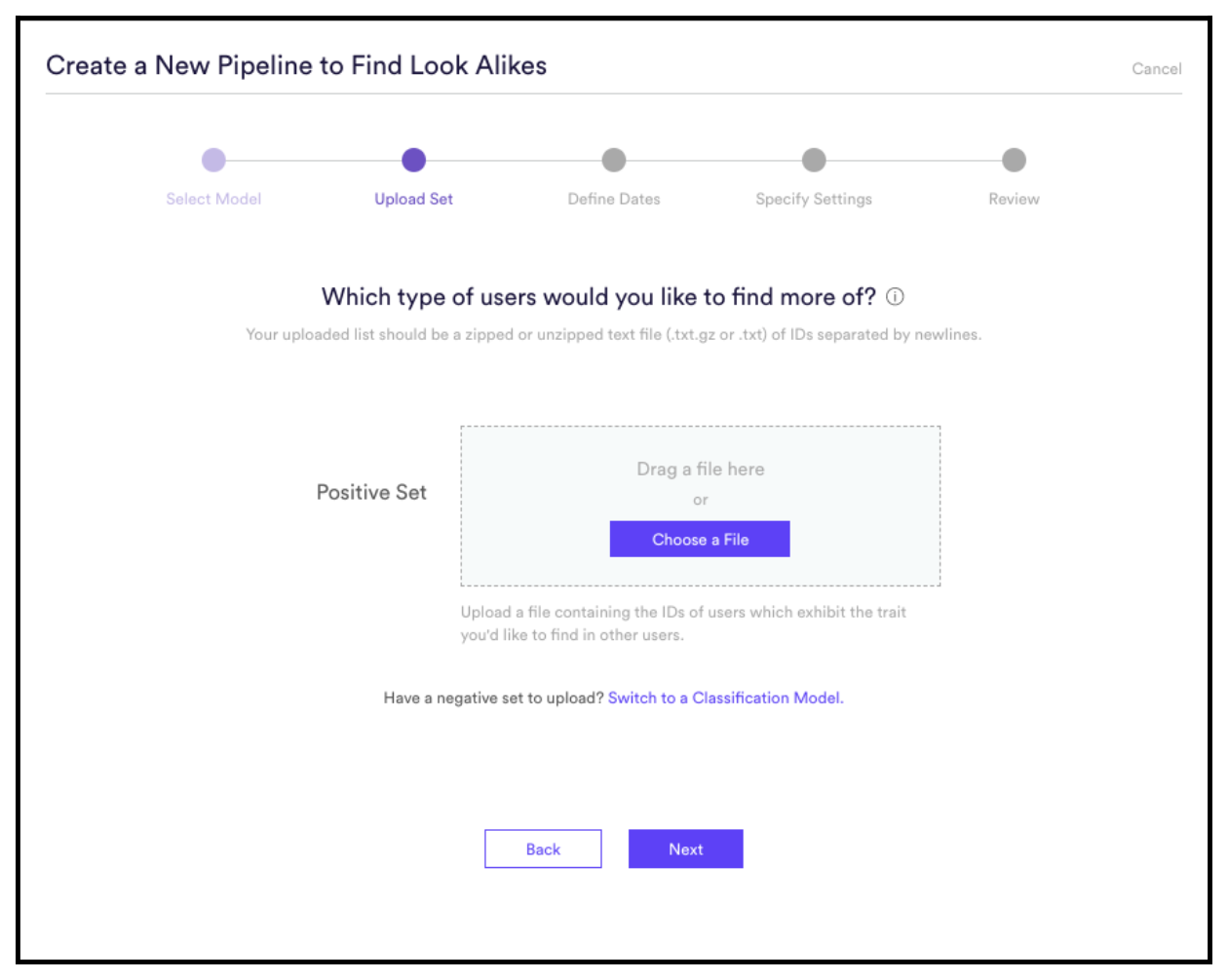Click the Next button
This screenshot has height=980, width=1228.
(685, 848)
